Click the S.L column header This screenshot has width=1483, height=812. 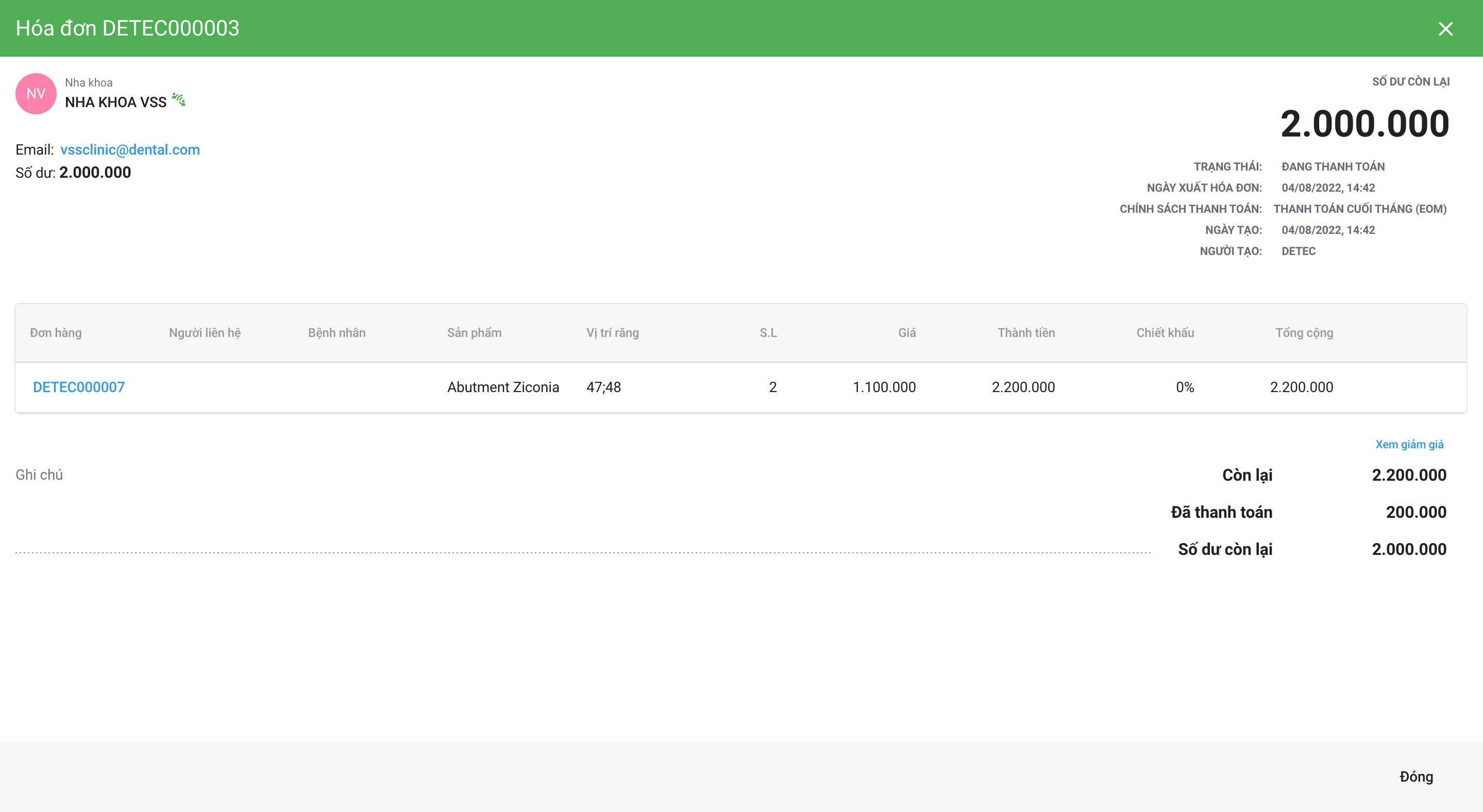[768, 333]
